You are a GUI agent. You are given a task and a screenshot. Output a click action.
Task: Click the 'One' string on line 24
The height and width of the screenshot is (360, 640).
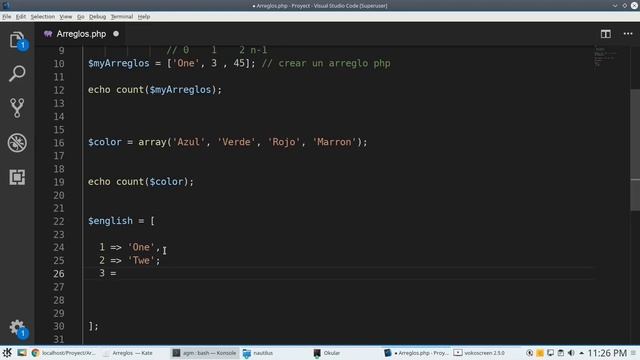pyautogui.click(x=141, y=247)
